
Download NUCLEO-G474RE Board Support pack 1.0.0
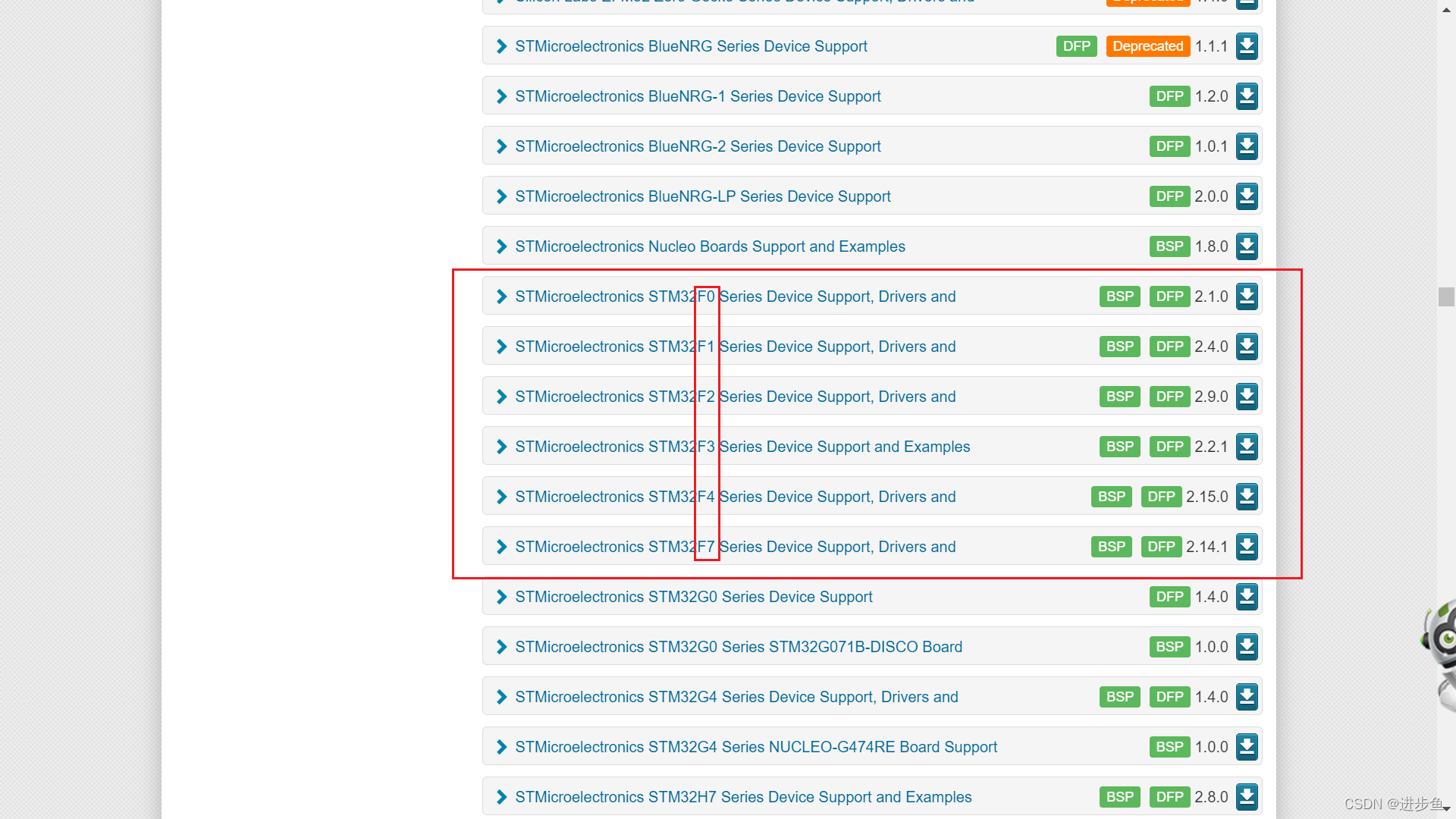pyautogui.click(x=1247, y=747)
